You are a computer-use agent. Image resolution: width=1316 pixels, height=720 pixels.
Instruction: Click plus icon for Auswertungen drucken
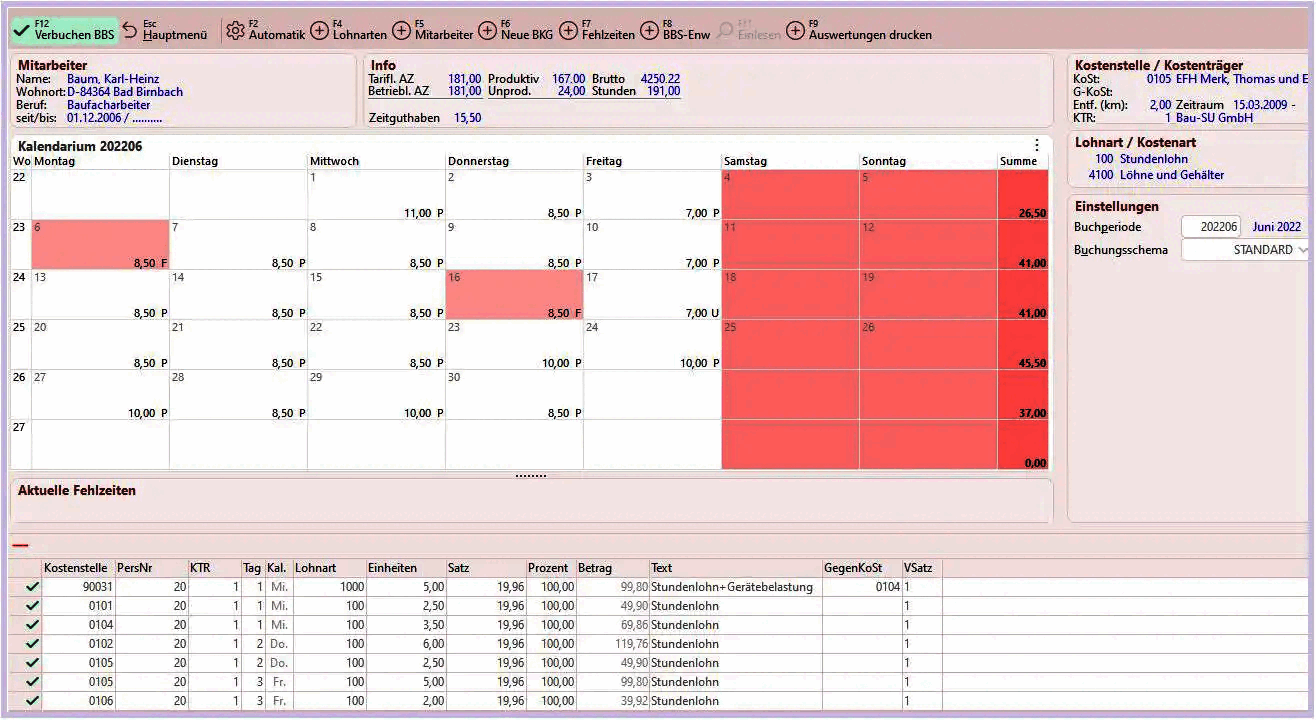tap(795, 31)
